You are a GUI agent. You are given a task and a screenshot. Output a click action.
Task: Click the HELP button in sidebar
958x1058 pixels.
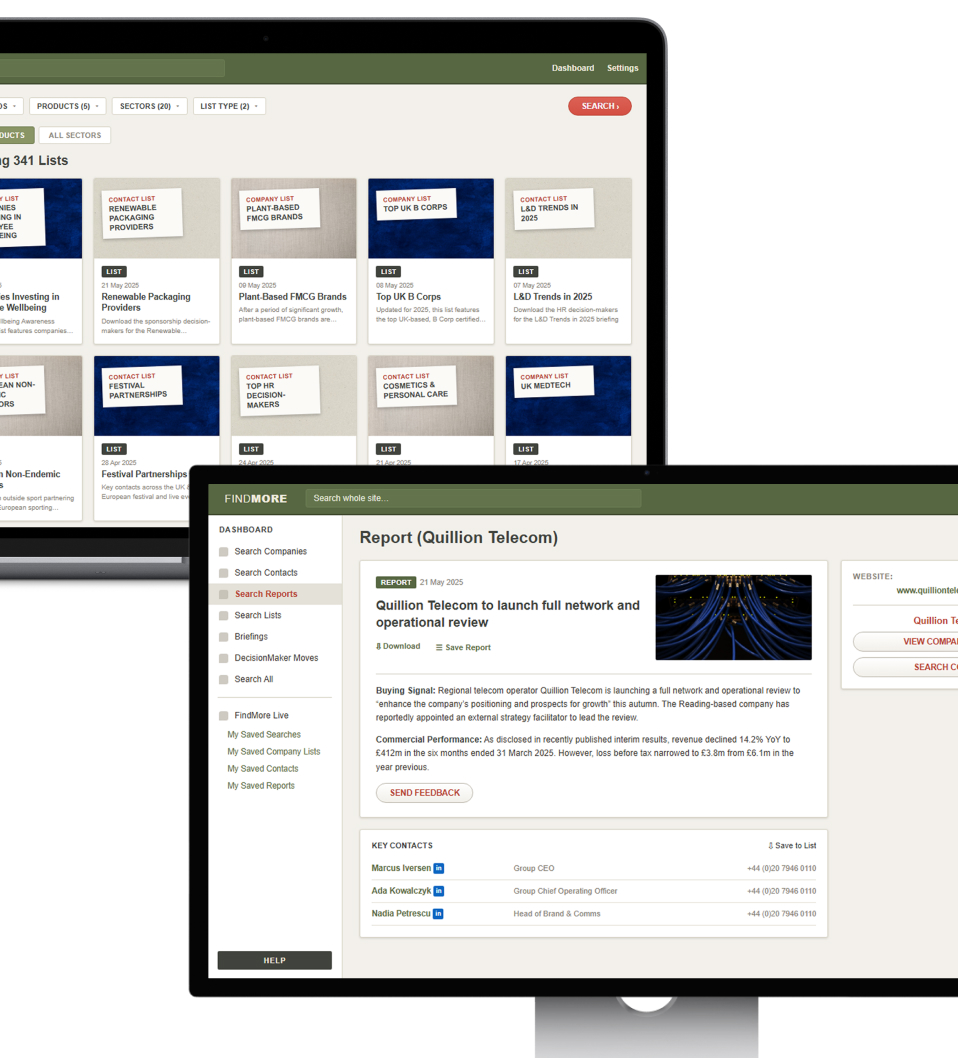275,960
